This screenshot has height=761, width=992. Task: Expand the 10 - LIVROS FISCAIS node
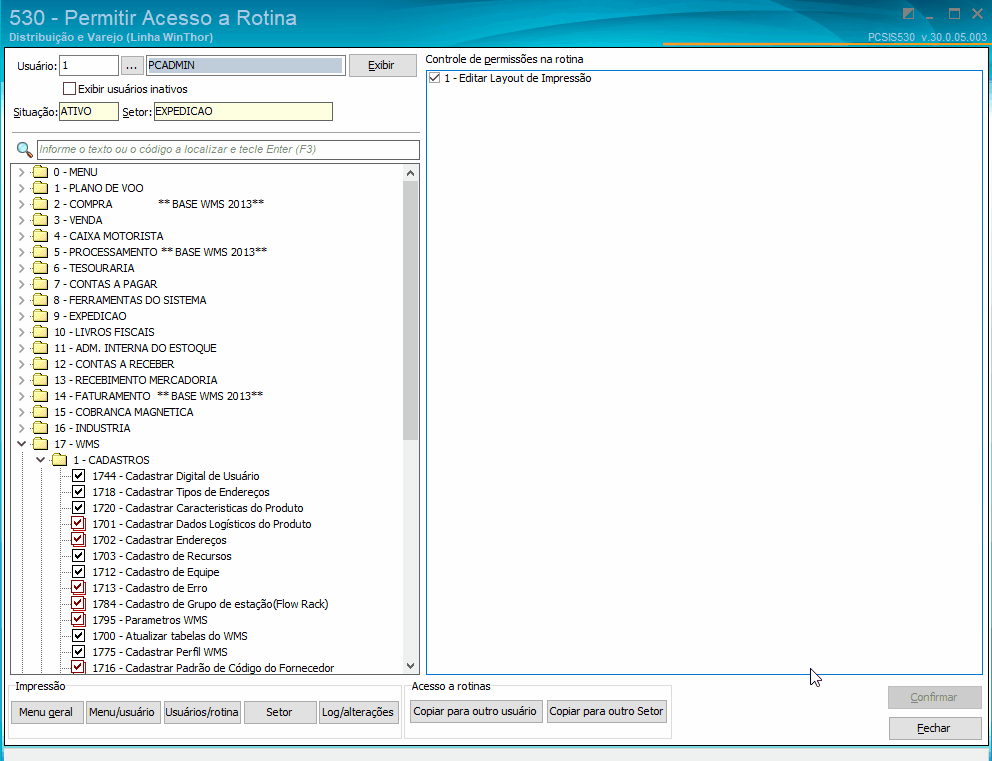pyautogui.click(x=22, y=332)
